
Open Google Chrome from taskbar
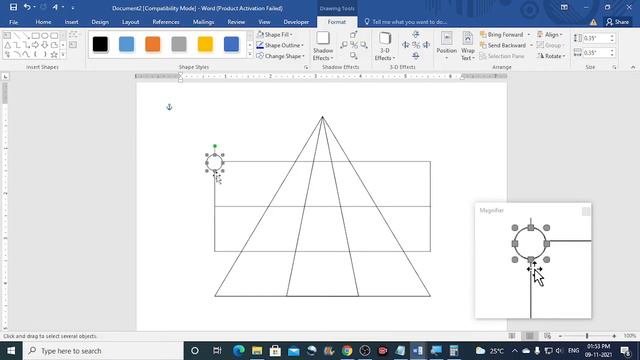pyautogui.click(x=347, y=351)
